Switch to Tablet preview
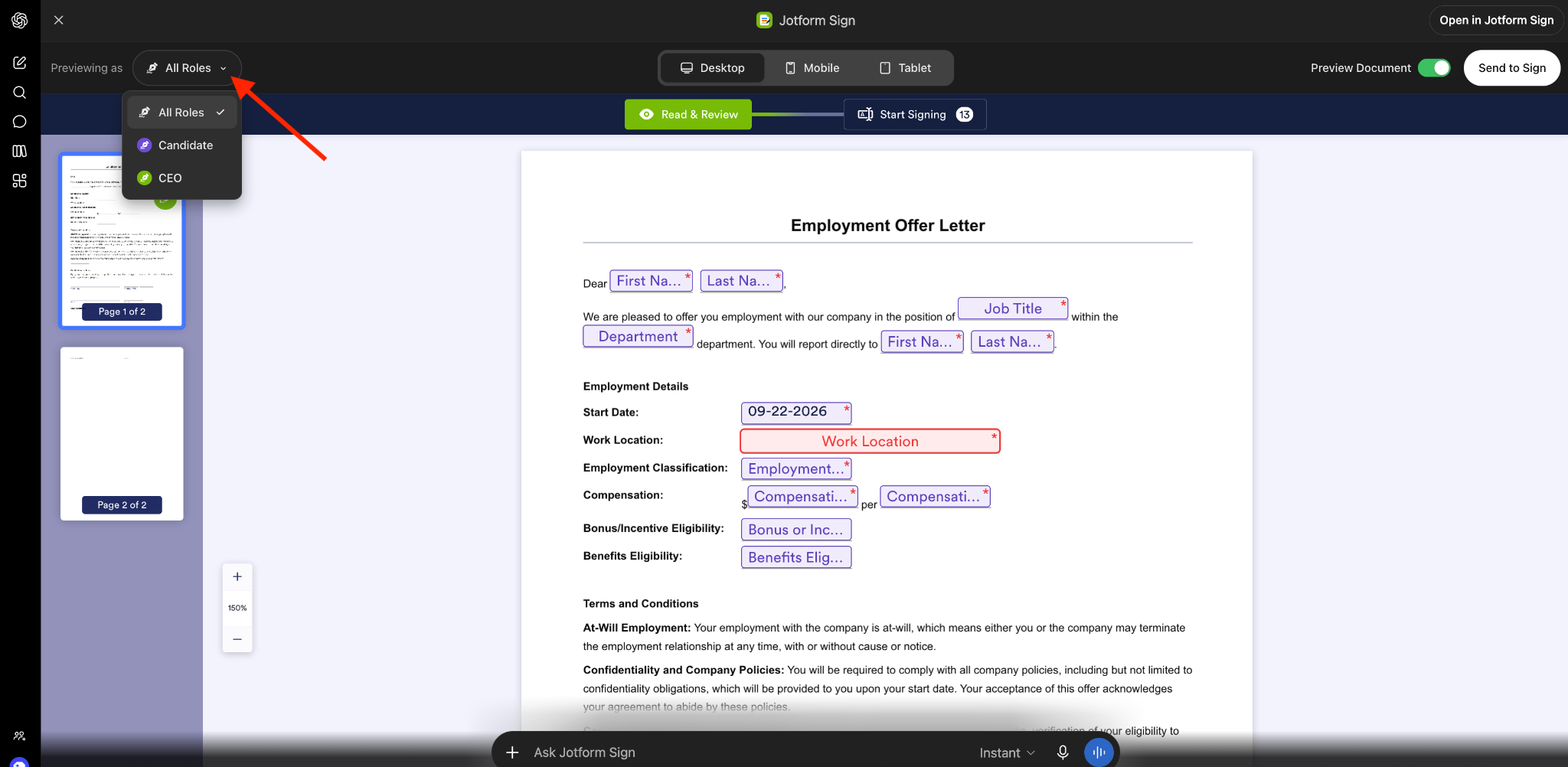 [x=906, y=68]
